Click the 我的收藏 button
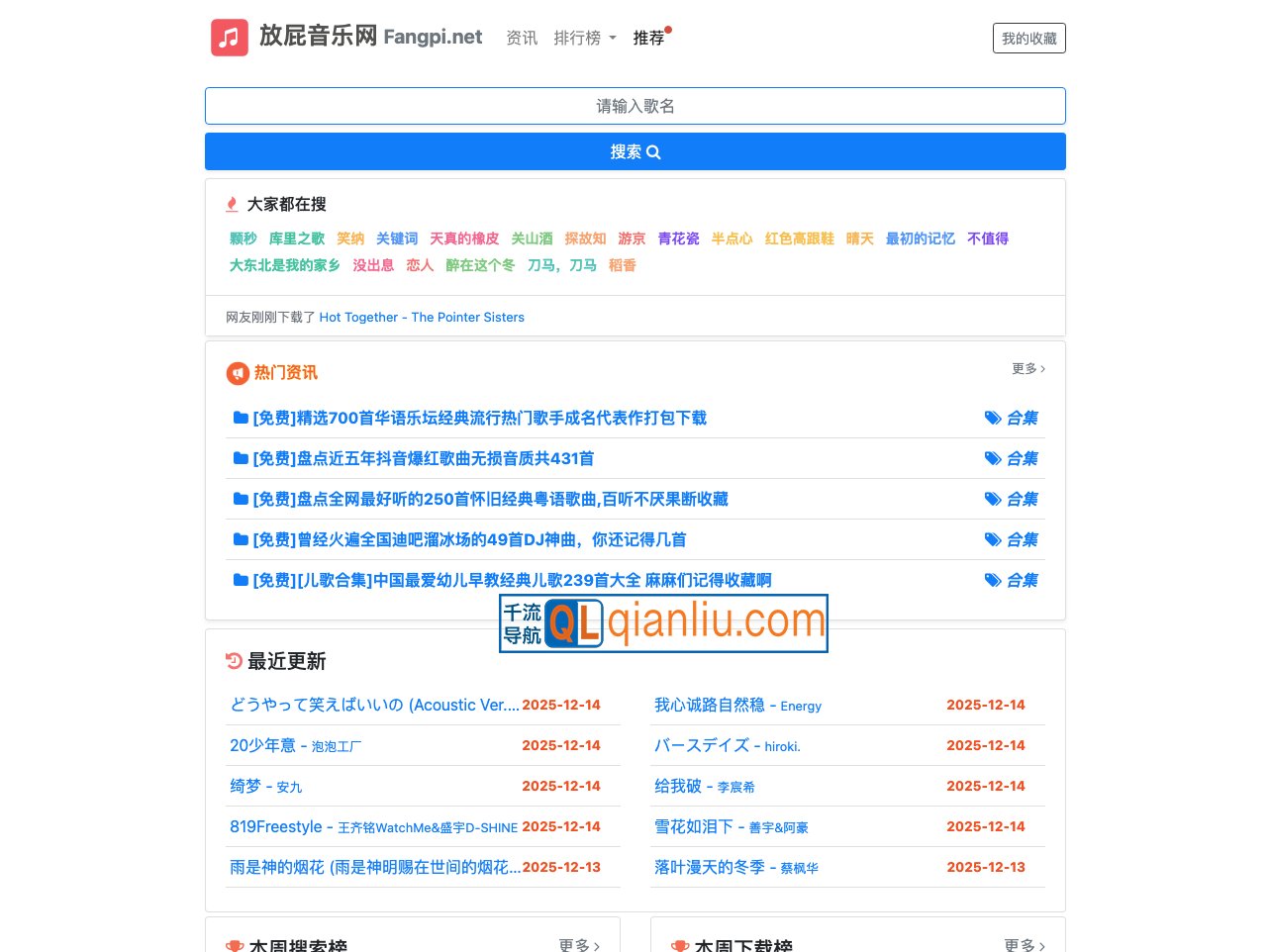The image size is (1271, 952). pos(1029,38)
